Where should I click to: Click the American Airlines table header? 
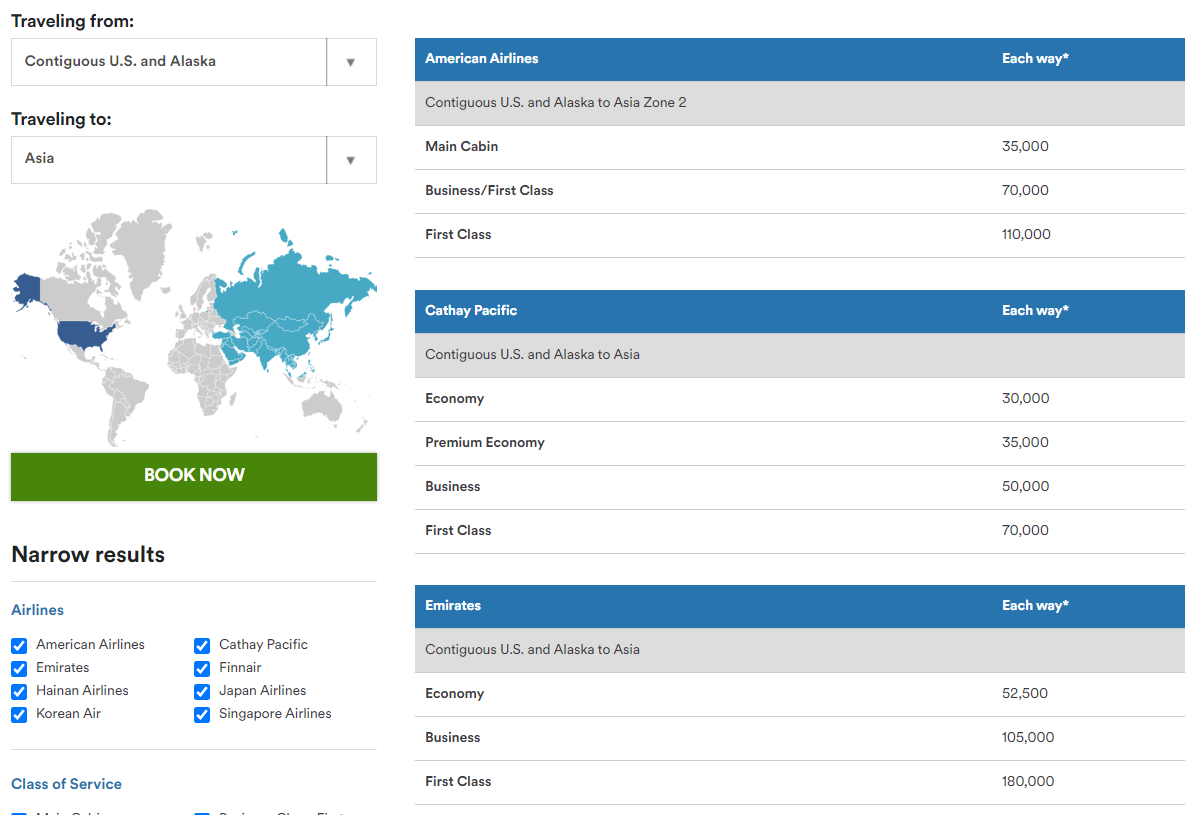tap(799, 59)
